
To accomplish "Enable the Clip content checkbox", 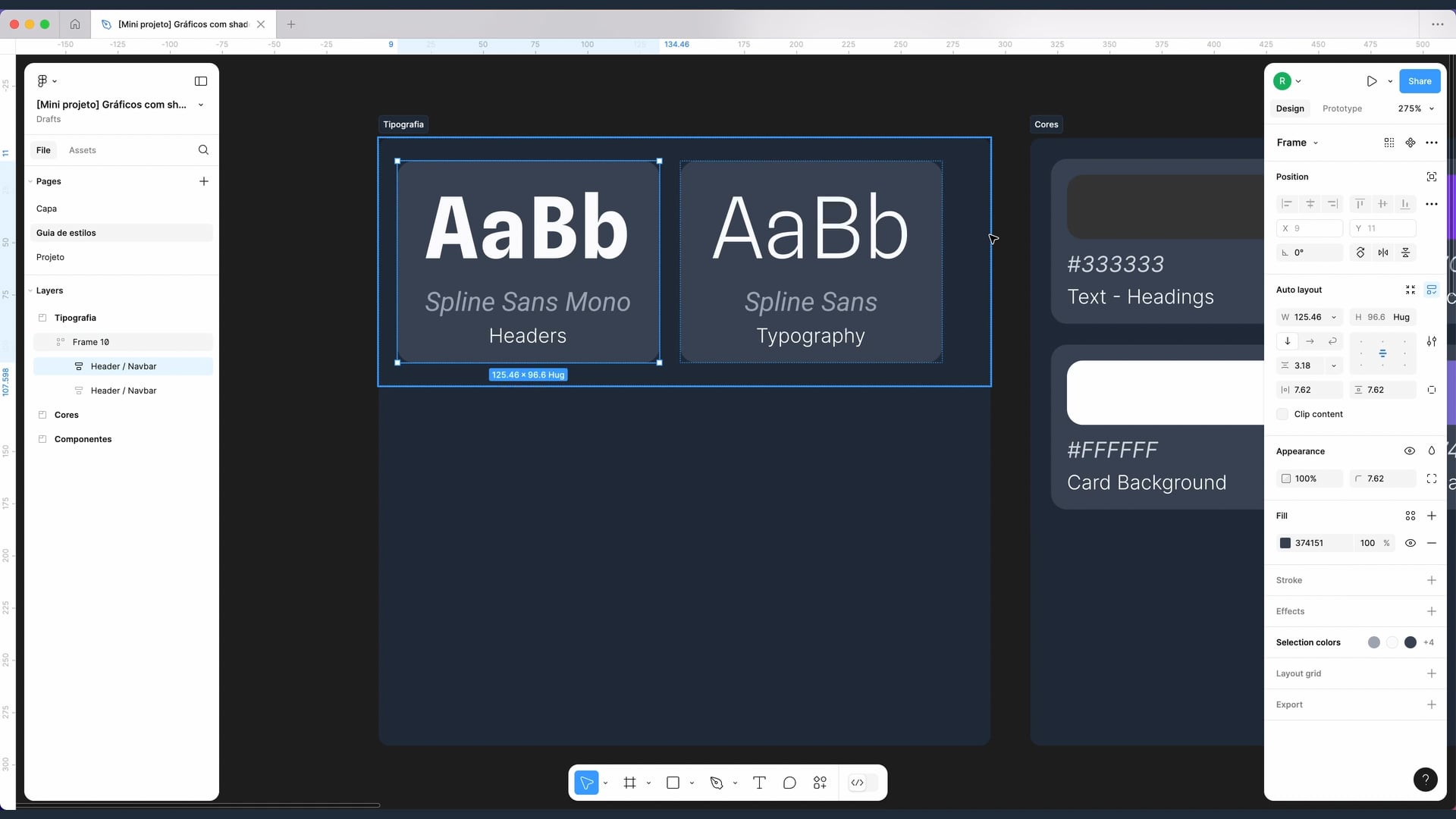I will [x=1282, y=414].
